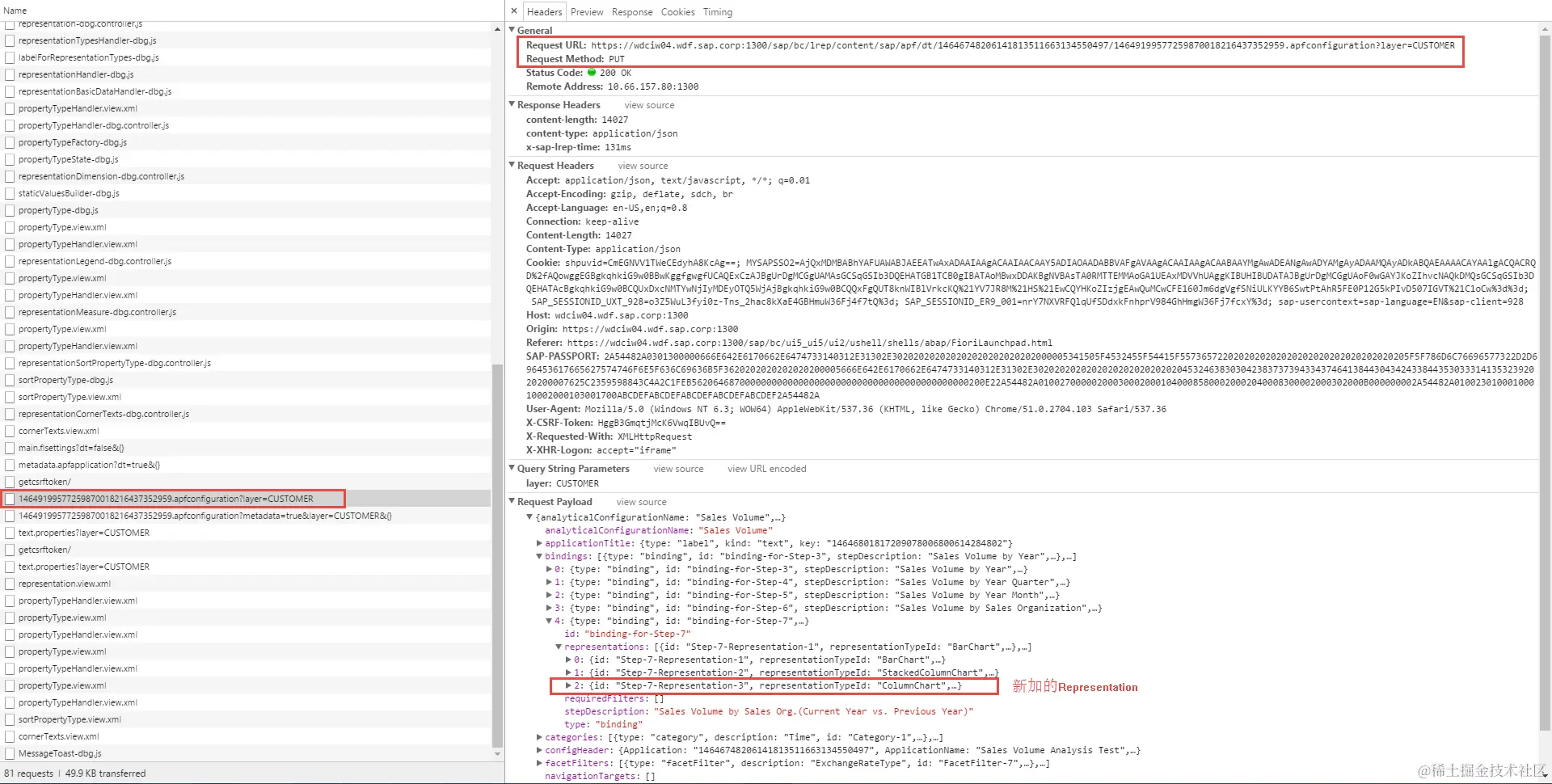Click file icon of representationHandler-dbg.js
Viewport: 1552px width, 784px height.
point(10,74)
